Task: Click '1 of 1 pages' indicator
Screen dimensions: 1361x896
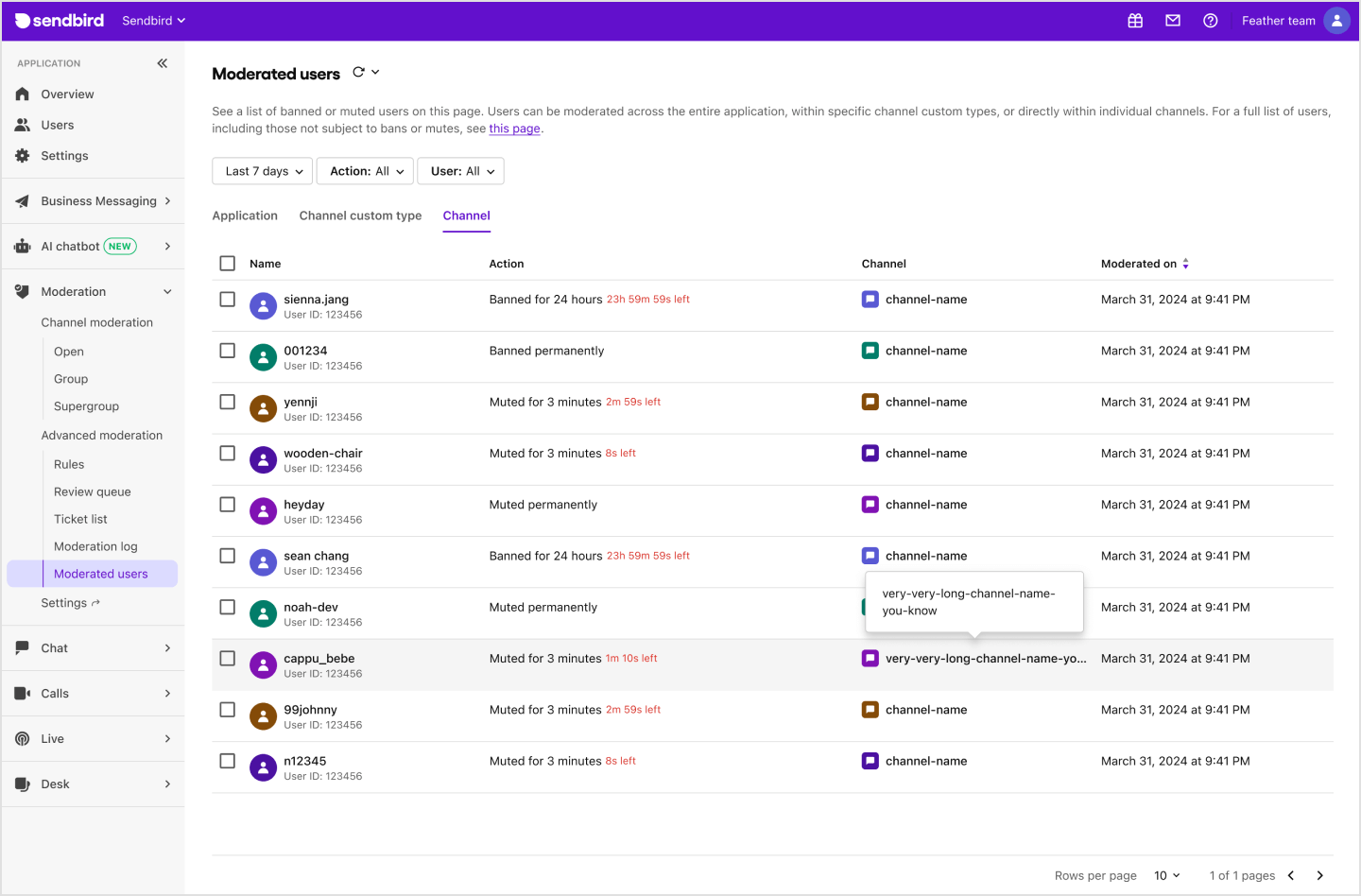Action: pos(1242,875)
